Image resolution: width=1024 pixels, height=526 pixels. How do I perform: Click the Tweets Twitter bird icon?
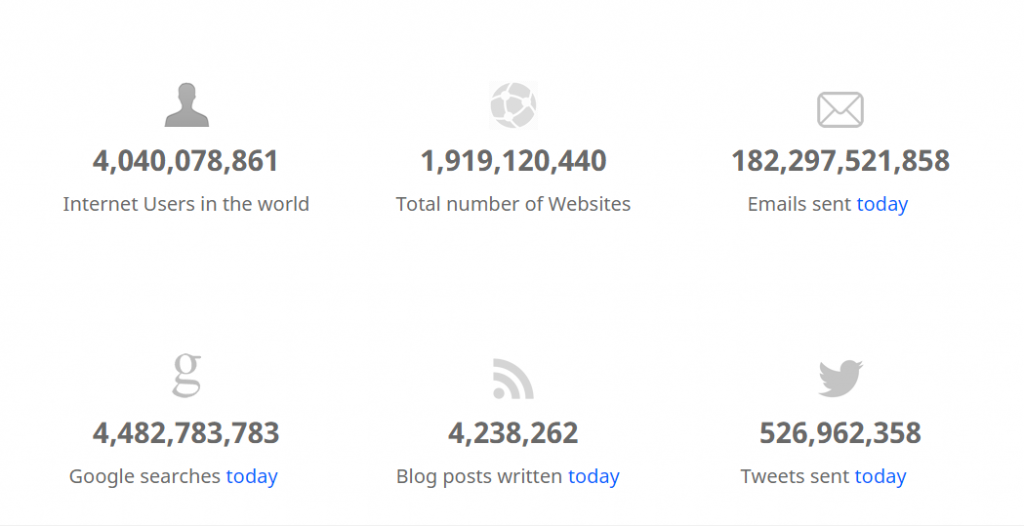[840, 378]
